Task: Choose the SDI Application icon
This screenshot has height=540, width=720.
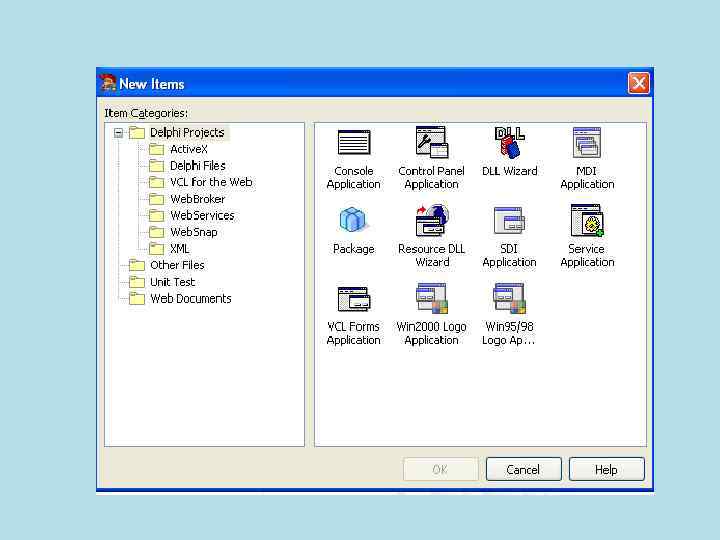Action: (509, 220)
